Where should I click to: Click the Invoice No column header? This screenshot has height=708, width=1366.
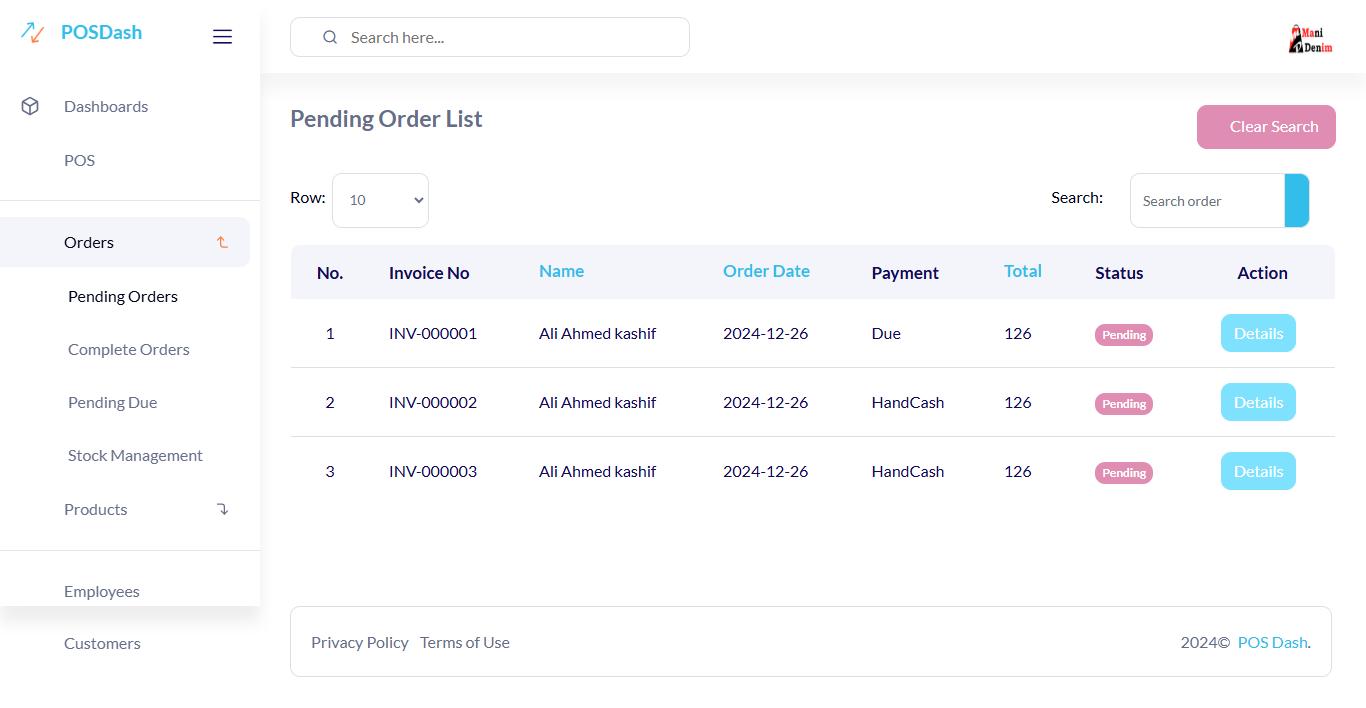[429, 273]
